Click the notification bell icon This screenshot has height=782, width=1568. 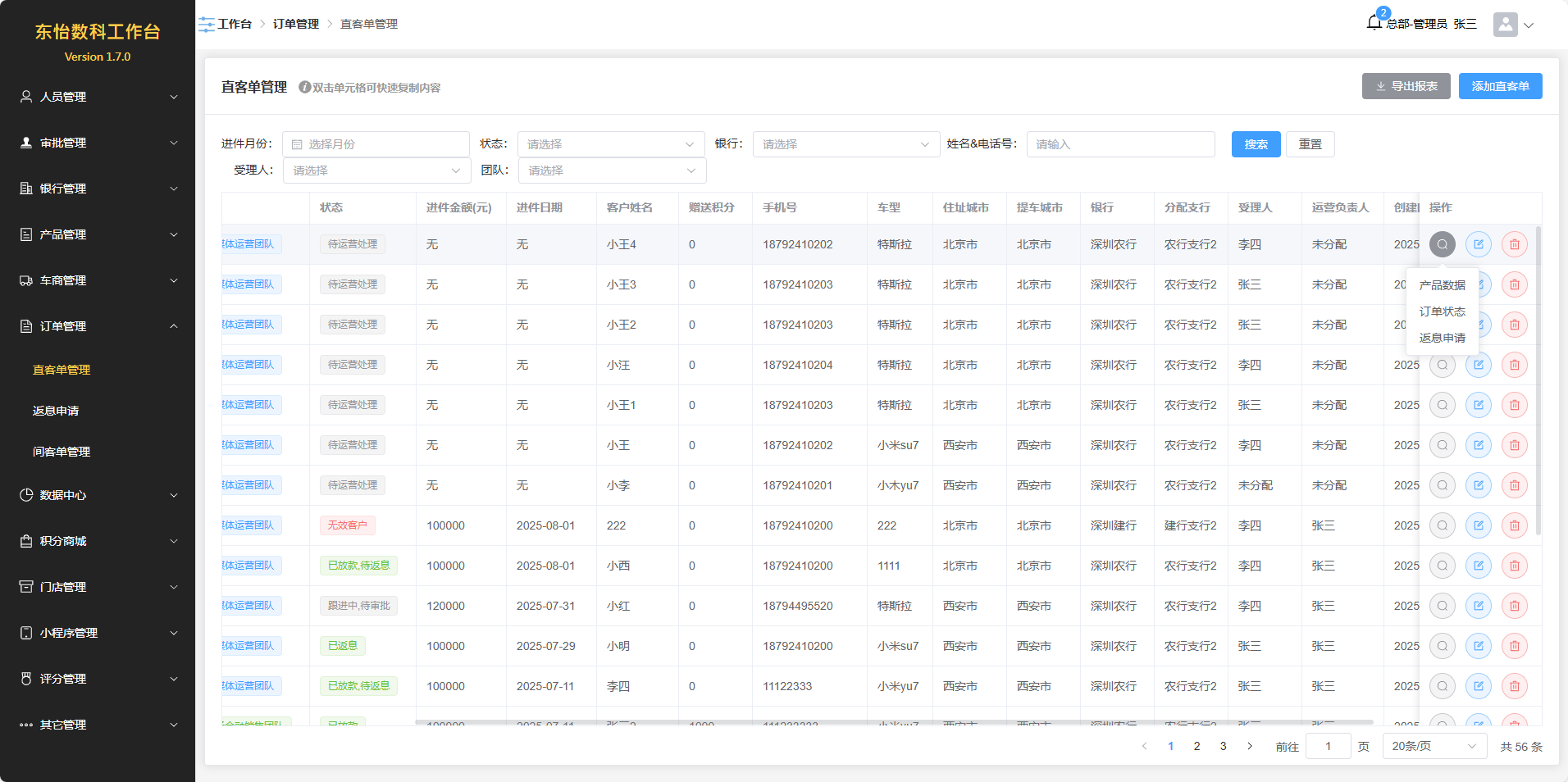(x=1374, y=23)
